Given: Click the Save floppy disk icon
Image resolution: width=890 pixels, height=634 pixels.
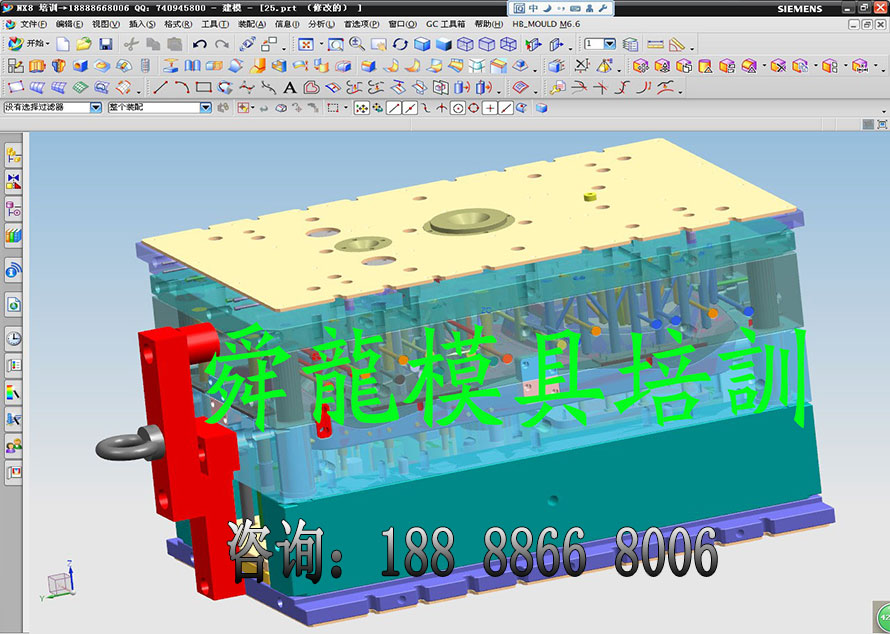Looking at the screenshot, I should click(x=106, y=44).
